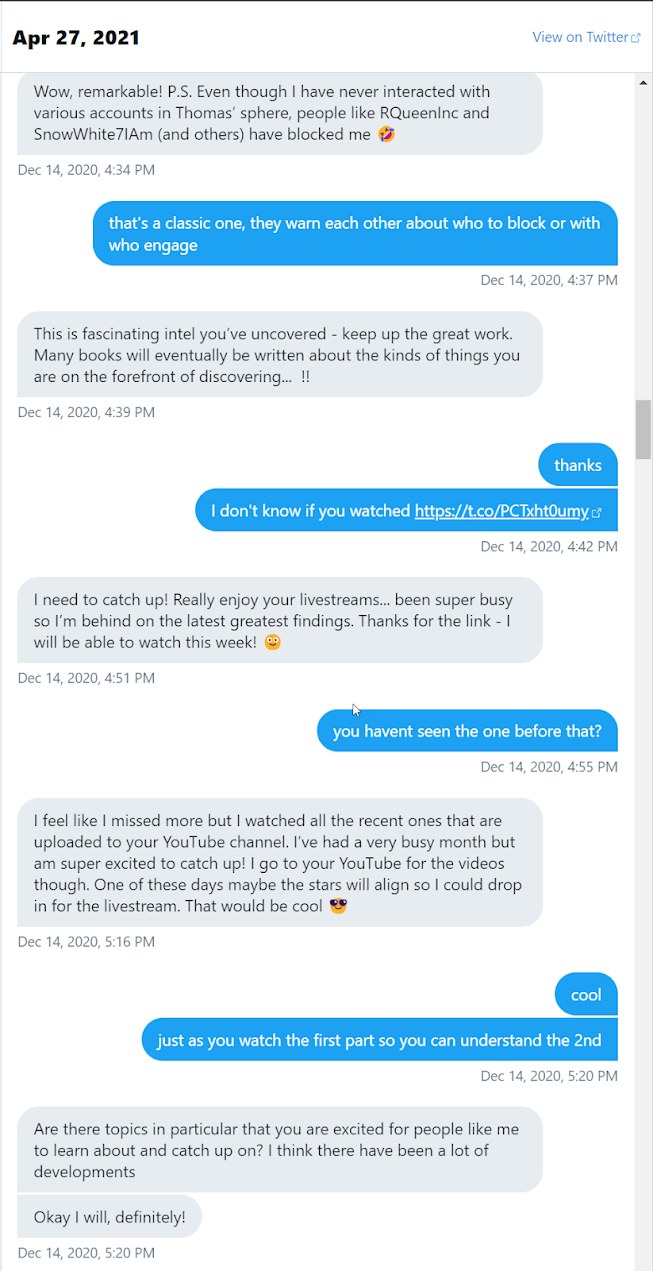Click the external link icon after the t.co URL
The width and height of the screenshot is (653, 1271).
[x=597, y=512]
